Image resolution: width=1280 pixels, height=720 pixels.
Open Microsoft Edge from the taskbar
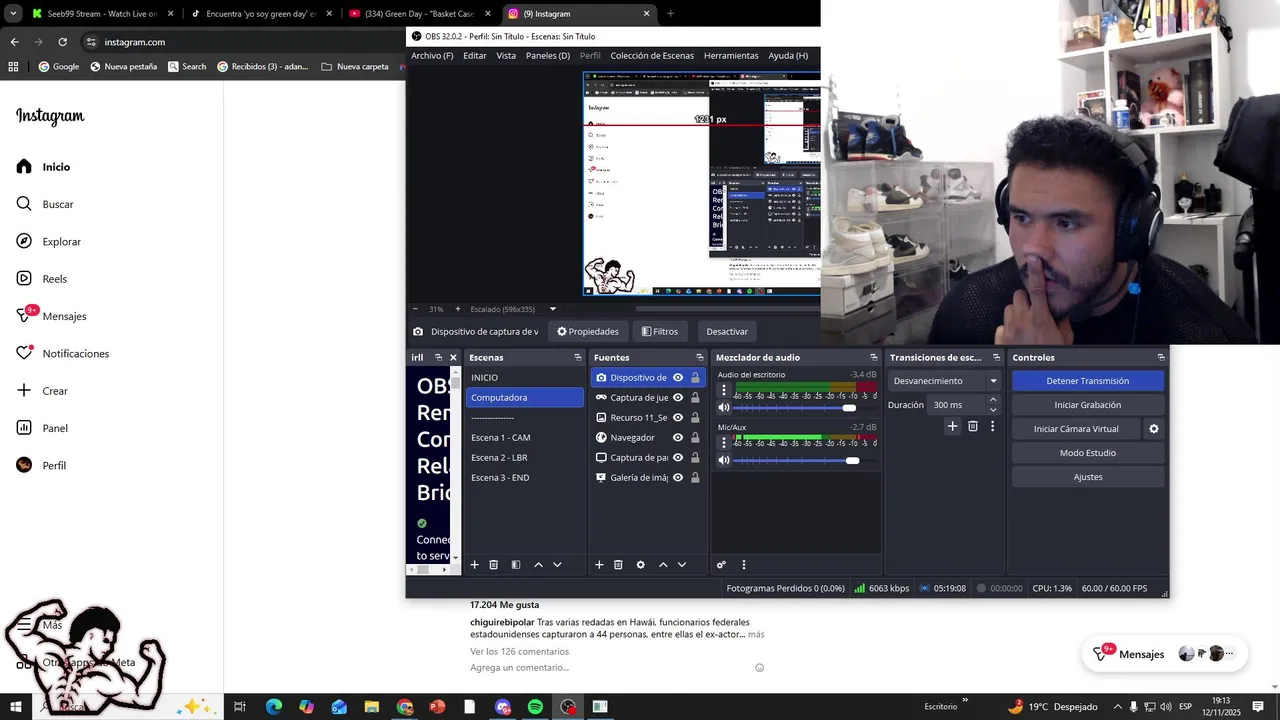coord(273,707)
